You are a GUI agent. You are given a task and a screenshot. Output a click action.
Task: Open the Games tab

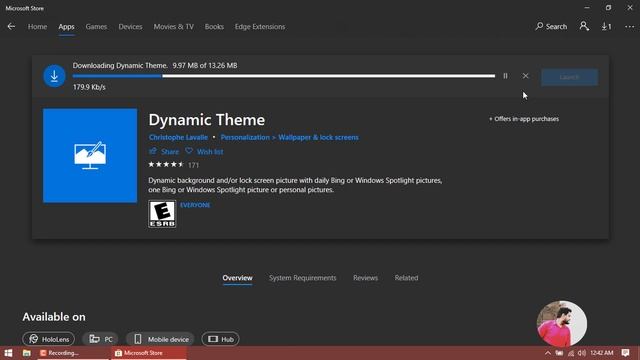pos(96,27)
